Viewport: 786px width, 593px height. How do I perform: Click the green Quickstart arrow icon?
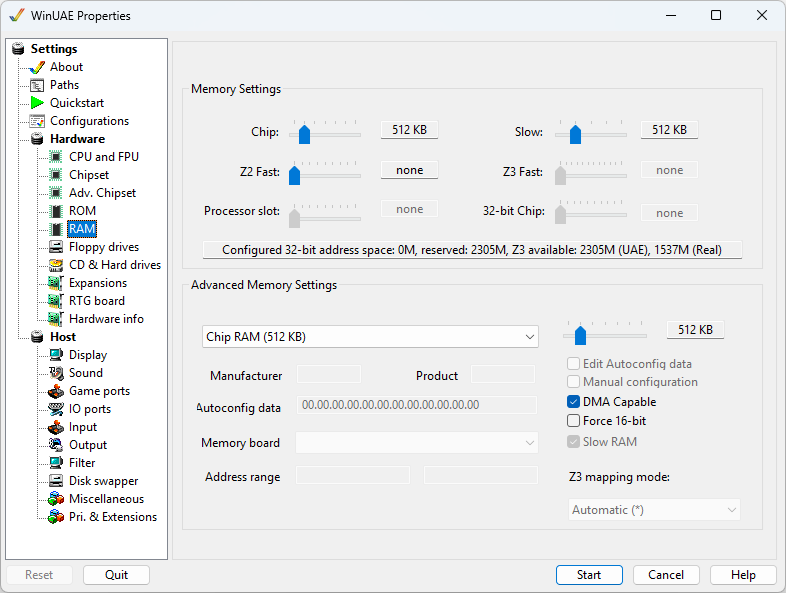(x=37, y=103)
